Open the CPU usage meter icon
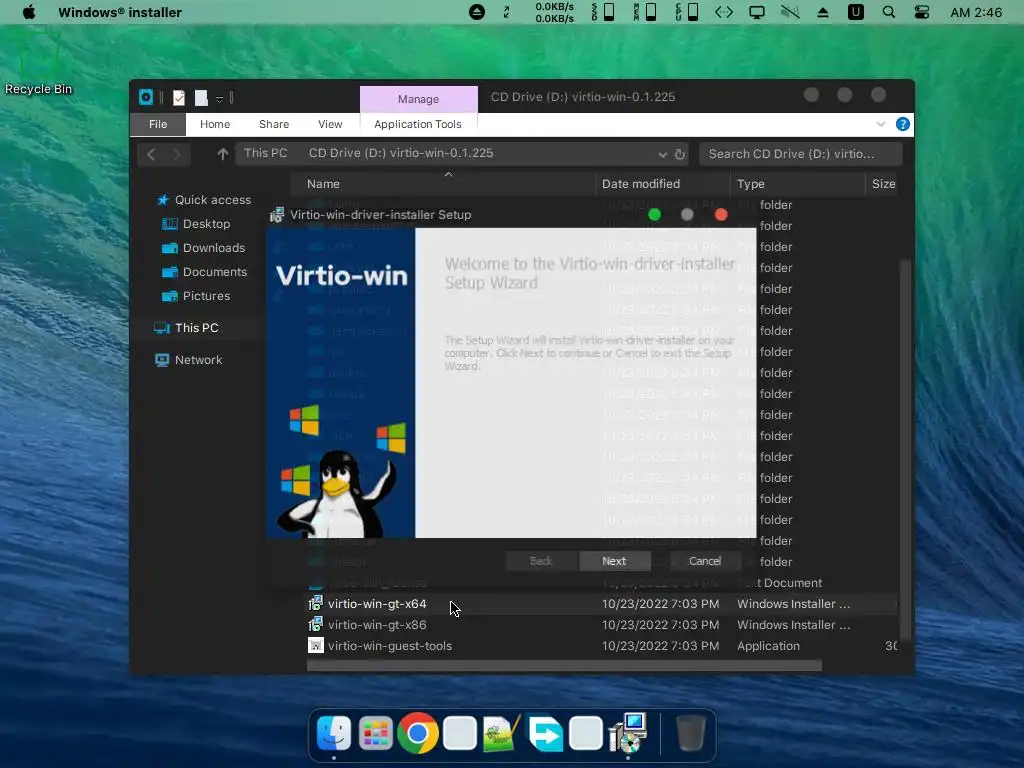Image resolution: width=1024 pixels, height=768 pixels. pos(687,12)
